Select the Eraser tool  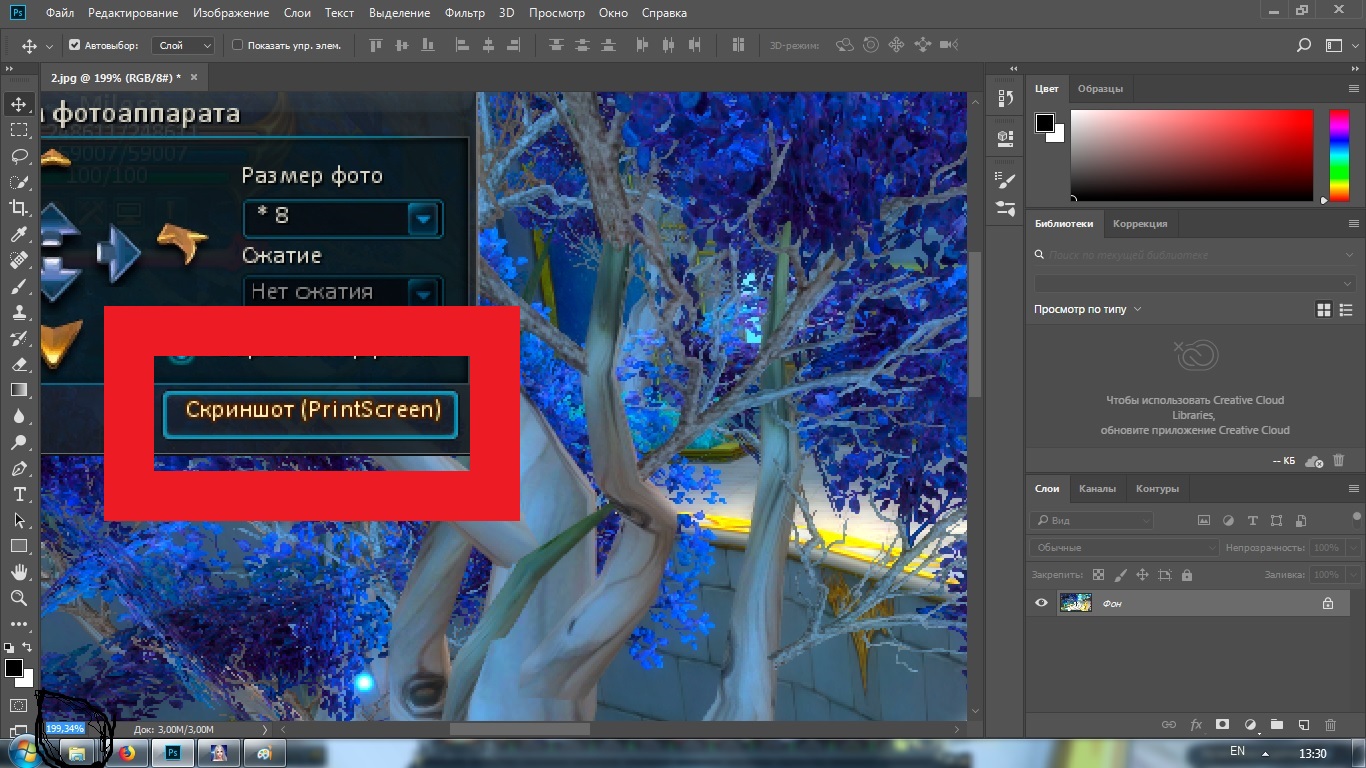tap(19, 364)
